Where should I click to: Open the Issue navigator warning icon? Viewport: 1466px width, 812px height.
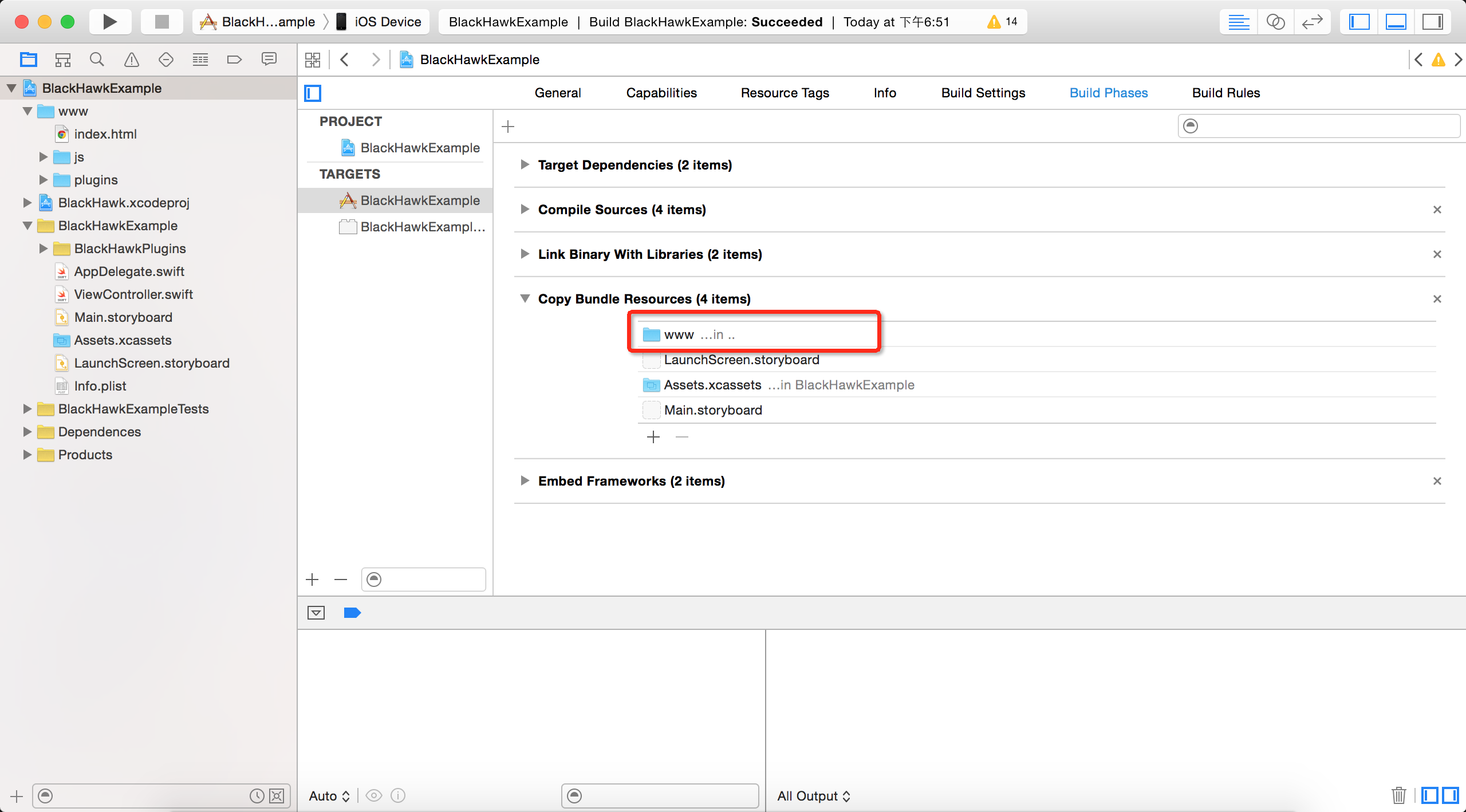132,60
